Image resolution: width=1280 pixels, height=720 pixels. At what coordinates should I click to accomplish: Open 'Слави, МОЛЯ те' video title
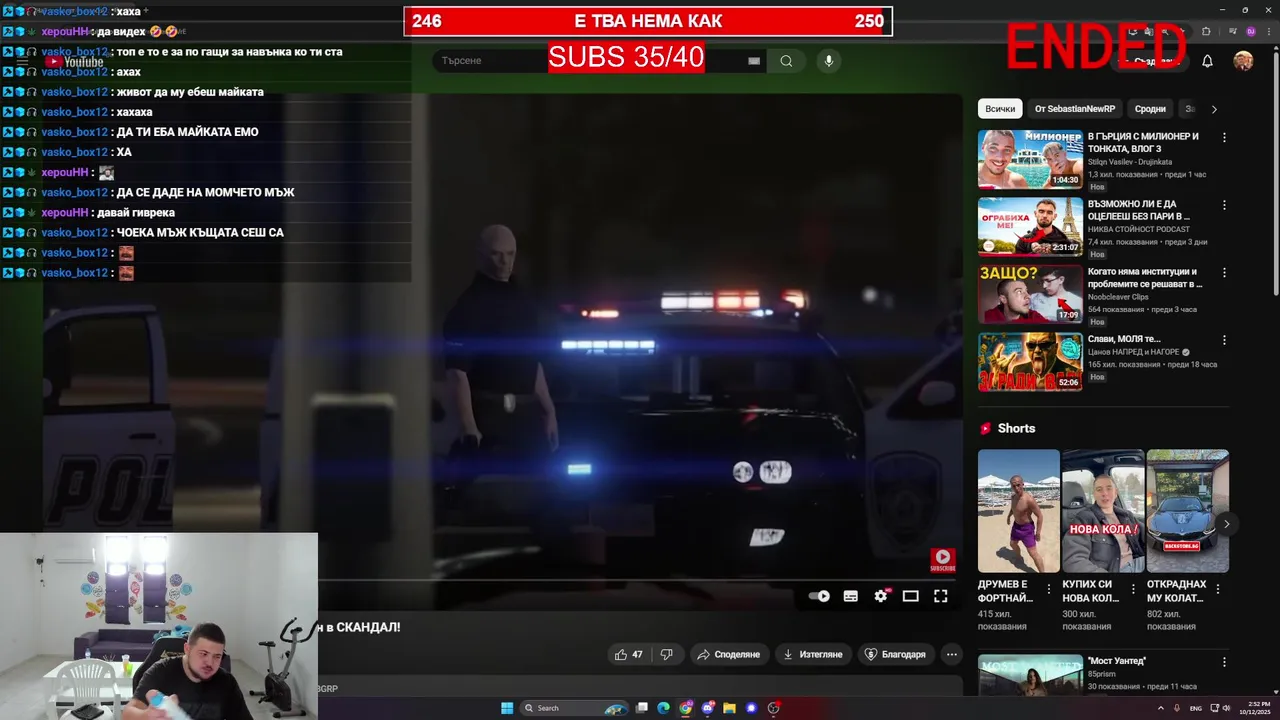point(1124,339)
